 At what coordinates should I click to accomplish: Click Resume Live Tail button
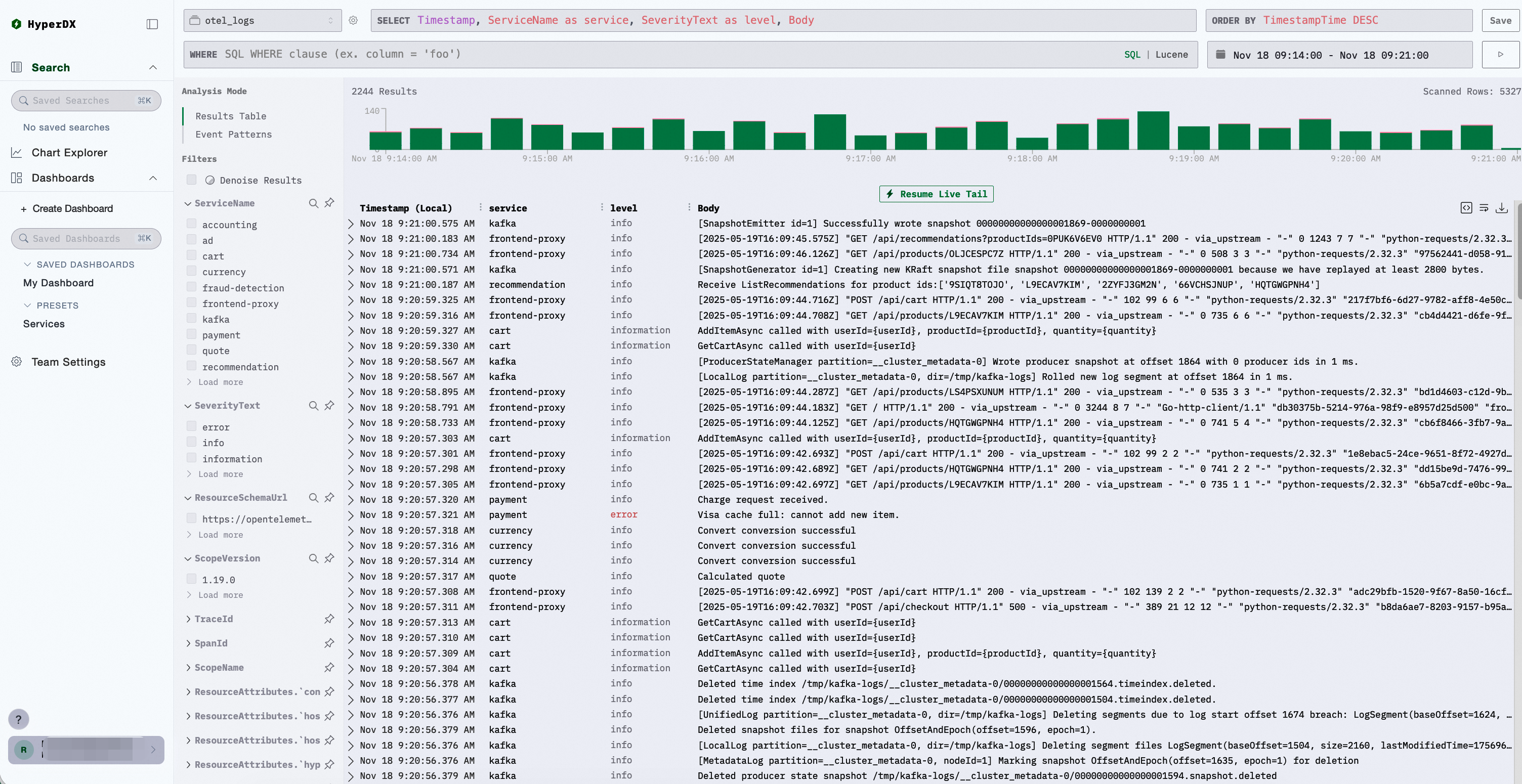coord(936,194)
